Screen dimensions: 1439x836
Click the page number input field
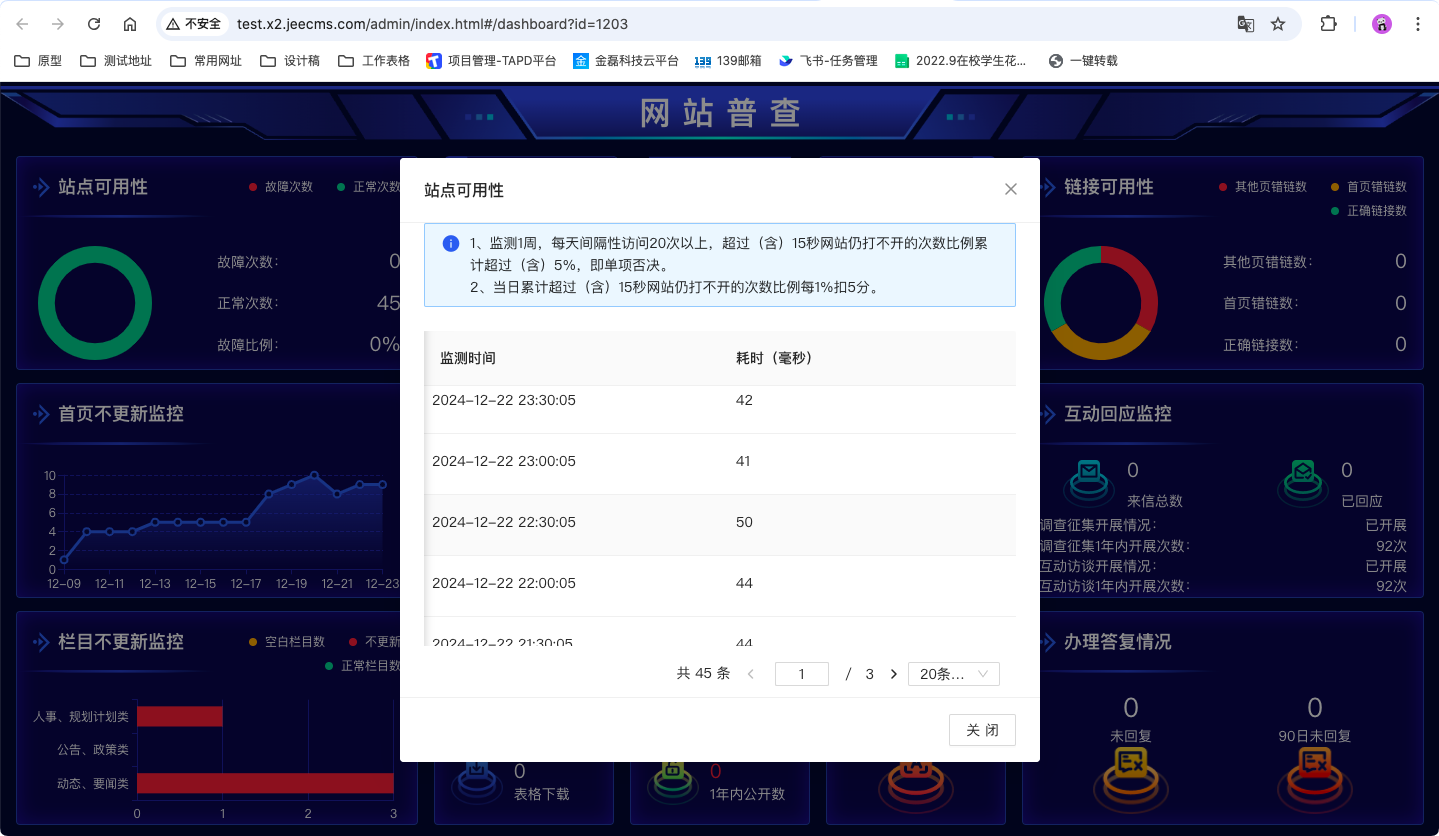801,674
